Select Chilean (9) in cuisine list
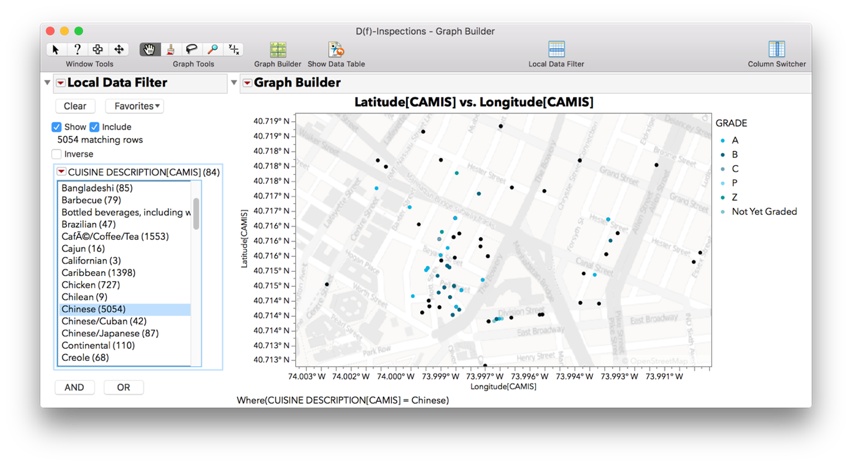Viewport: 852px width, 465px height. (x=124, y=297)
